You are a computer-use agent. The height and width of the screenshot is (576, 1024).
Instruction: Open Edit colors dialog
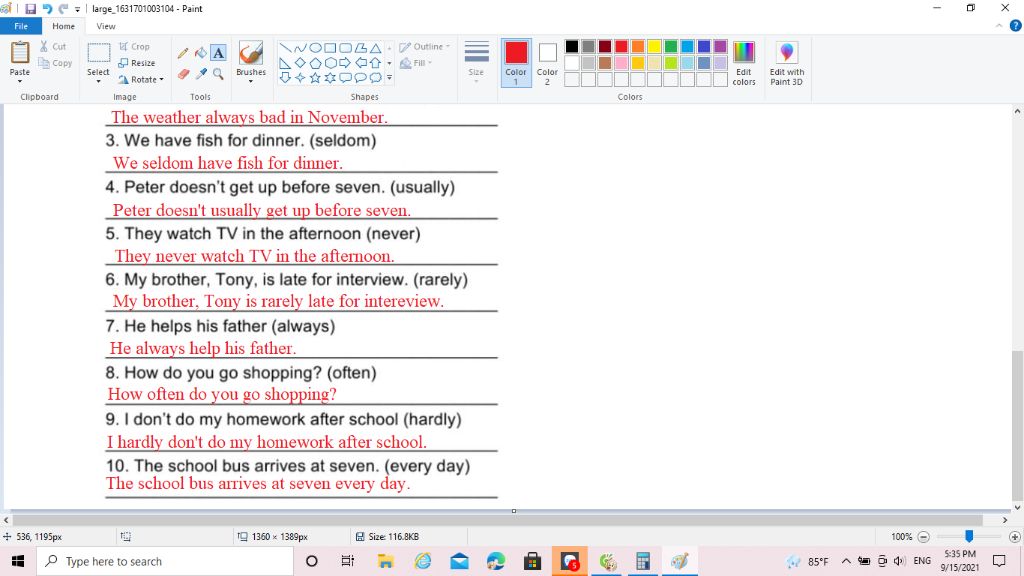click(744, 63)
